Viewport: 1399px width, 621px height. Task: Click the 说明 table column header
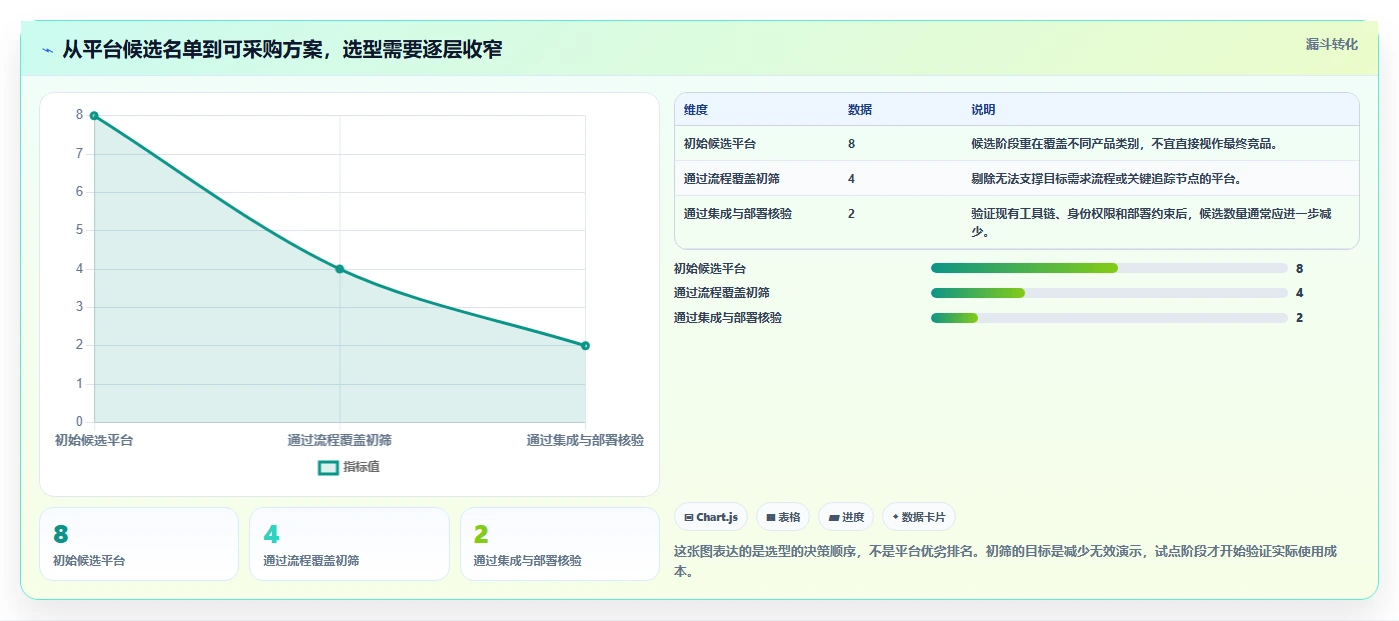pyautogui.click(x=983, y=110)
